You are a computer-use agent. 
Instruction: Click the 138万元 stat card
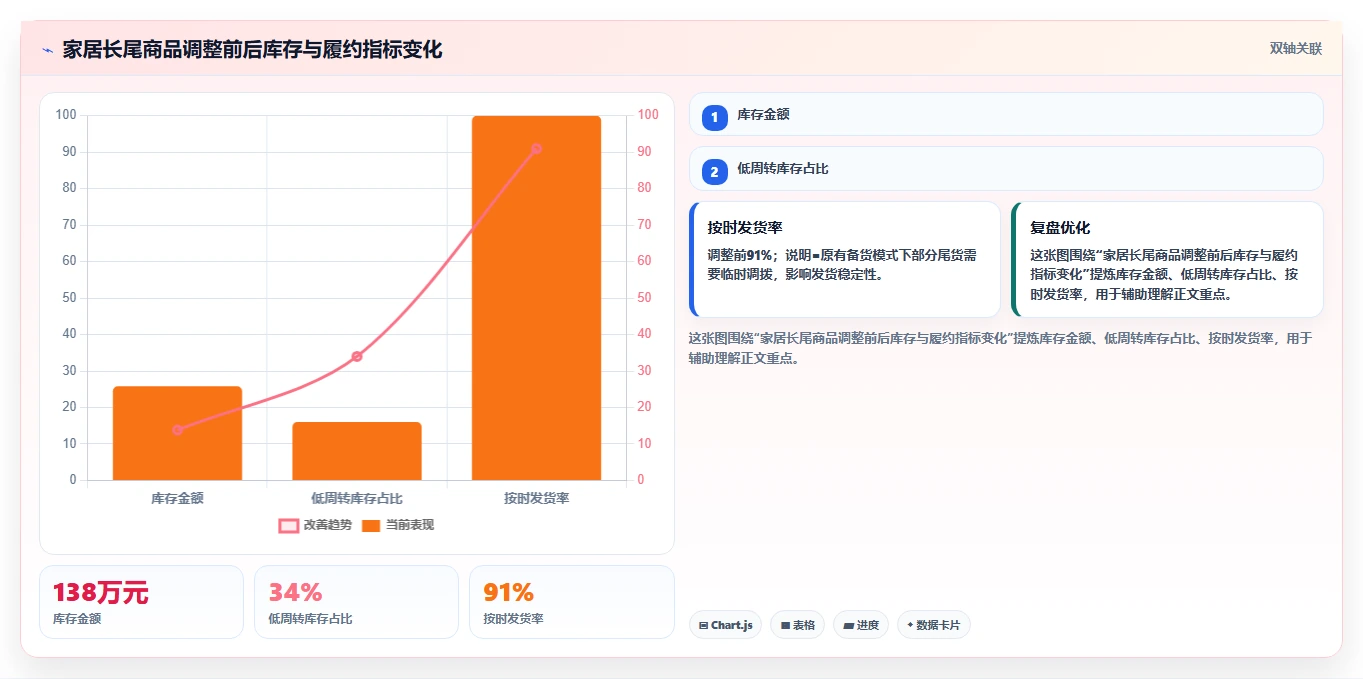[x=141, y=602]
